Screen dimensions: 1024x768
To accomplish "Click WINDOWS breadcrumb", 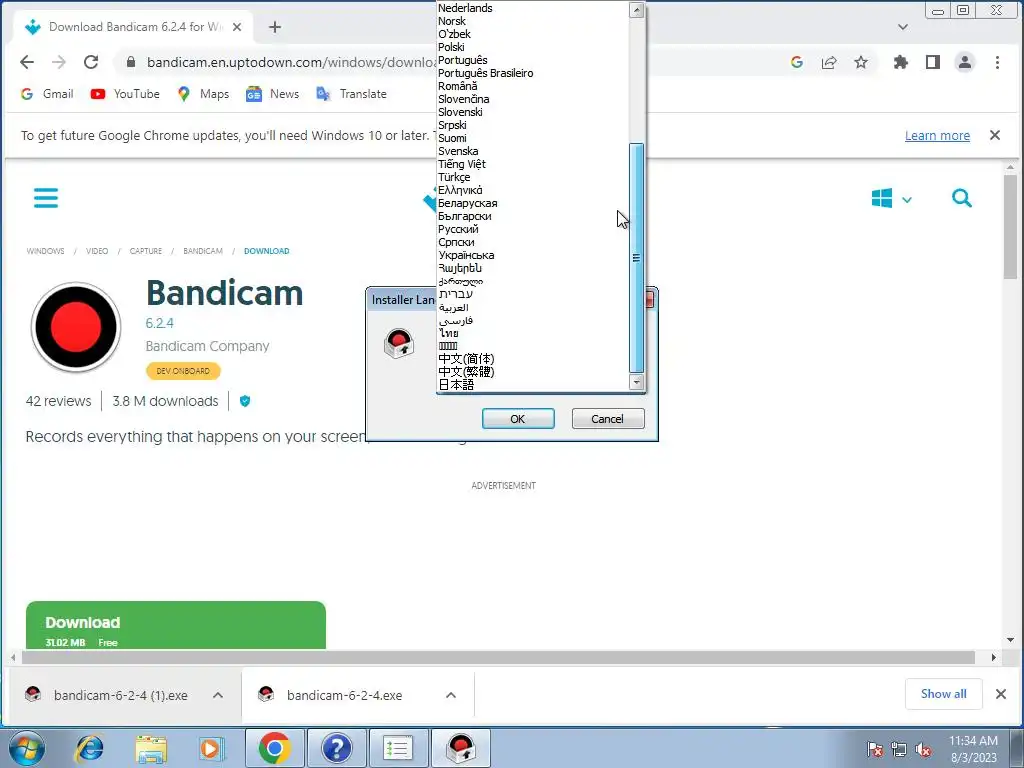I will pos(45,251).
